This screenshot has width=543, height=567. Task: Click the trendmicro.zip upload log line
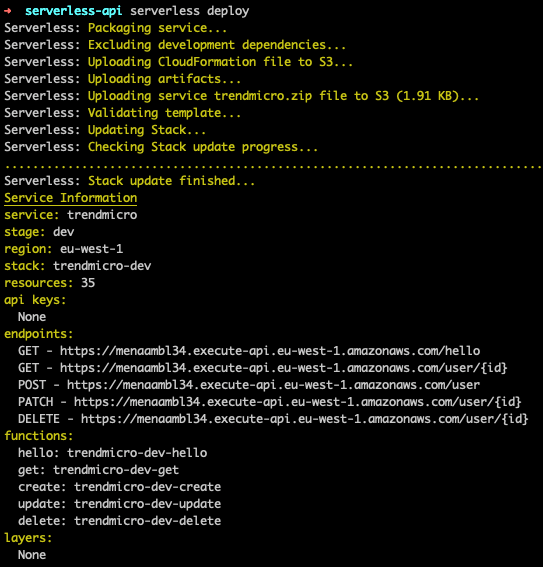click(x=241, y=96)
